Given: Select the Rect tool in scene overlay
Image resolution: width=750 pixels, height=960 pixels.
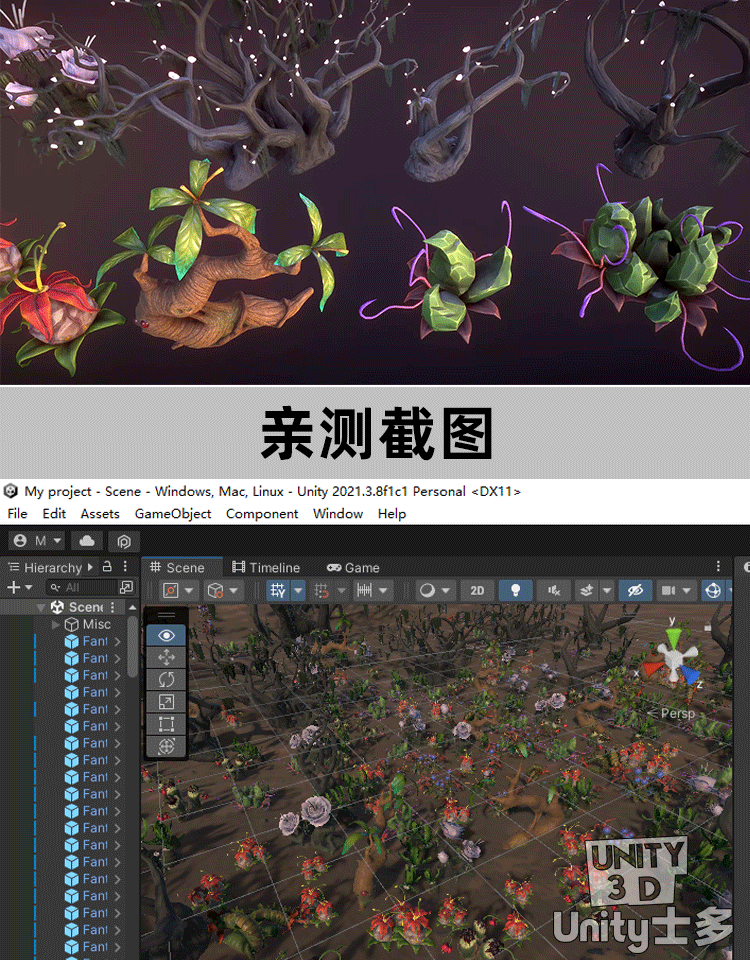Looking at the screenshot, I should [x=166, y=723].
